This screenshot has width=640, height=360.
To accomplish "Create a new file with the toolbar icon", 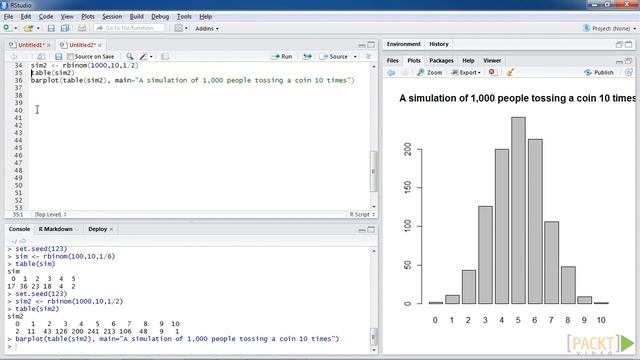I will (x=7, y=28).
